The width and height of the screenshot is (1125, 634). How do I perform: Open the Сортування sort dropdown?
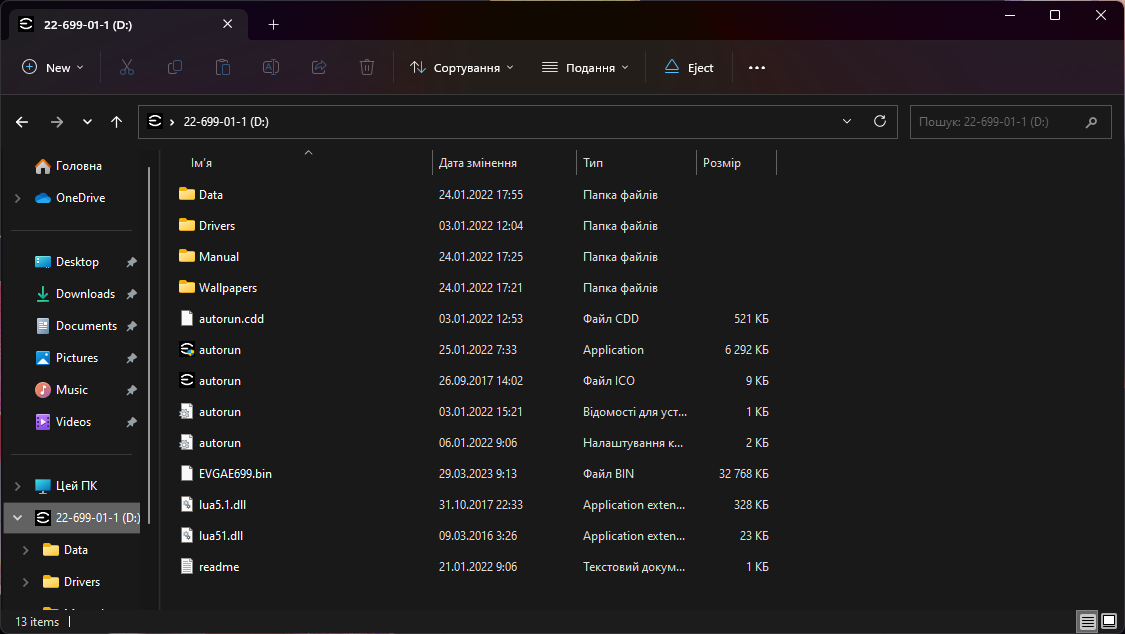pos(461,67)
